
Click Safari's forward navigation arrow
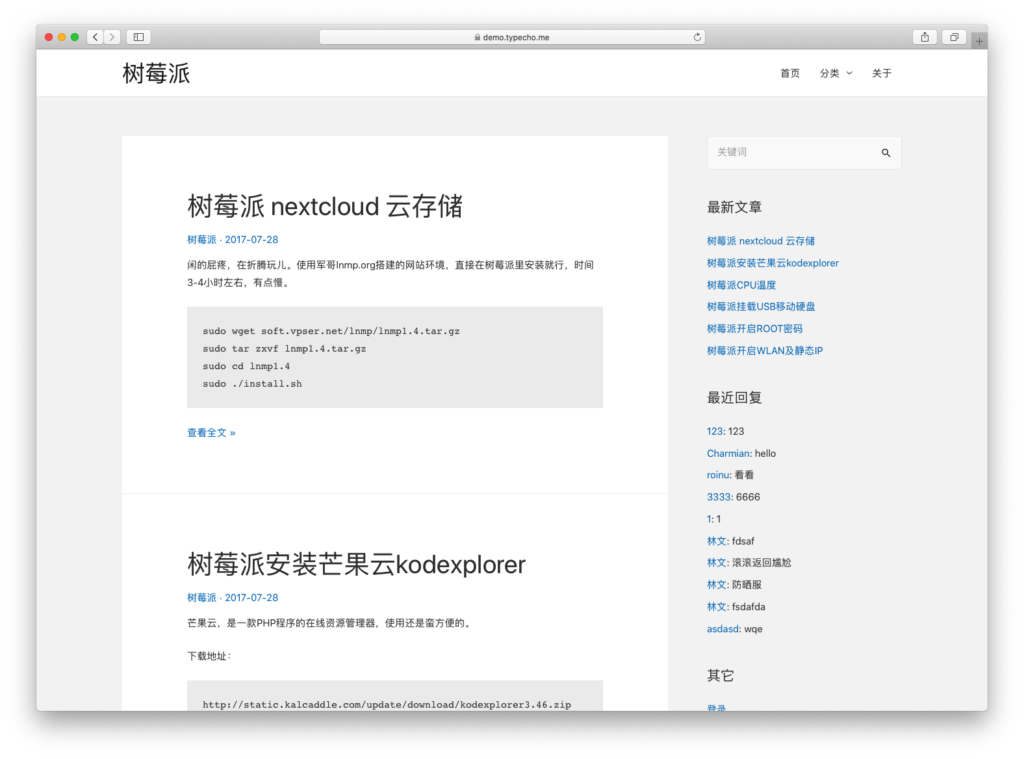coord(110,36)
